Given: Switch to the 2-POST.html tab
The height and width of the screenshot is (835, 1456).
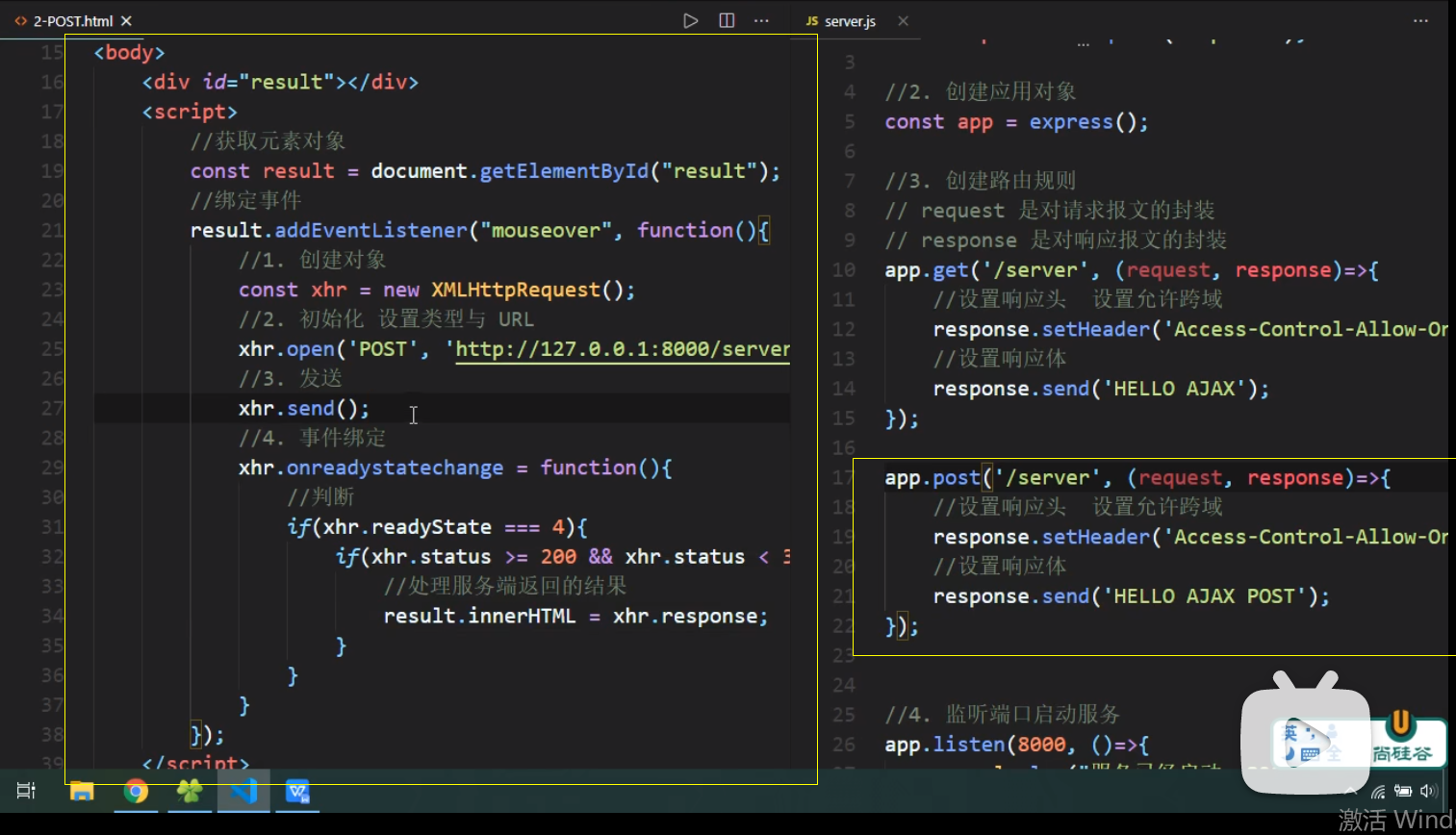Looking at the screenshot, I should [73, 20].
